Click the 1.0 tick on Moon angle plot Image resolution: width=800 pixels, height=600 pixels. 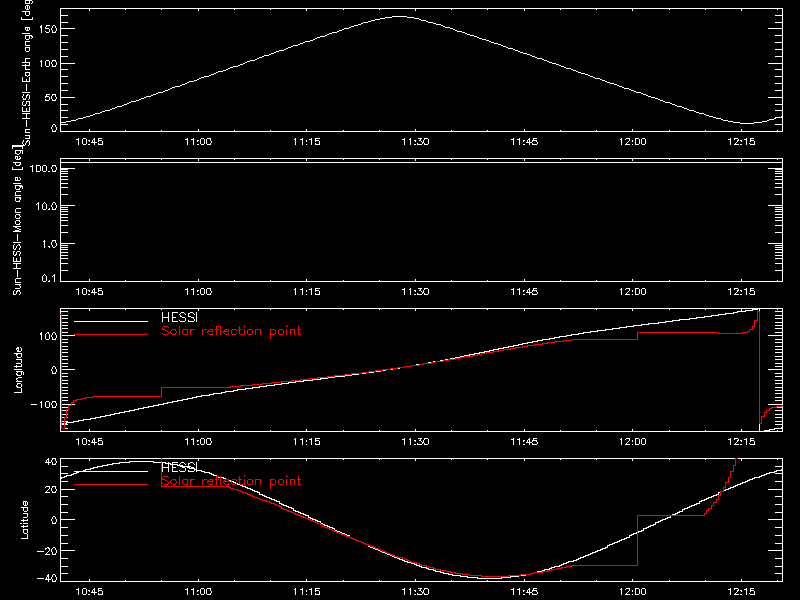(x=49, y=244)
